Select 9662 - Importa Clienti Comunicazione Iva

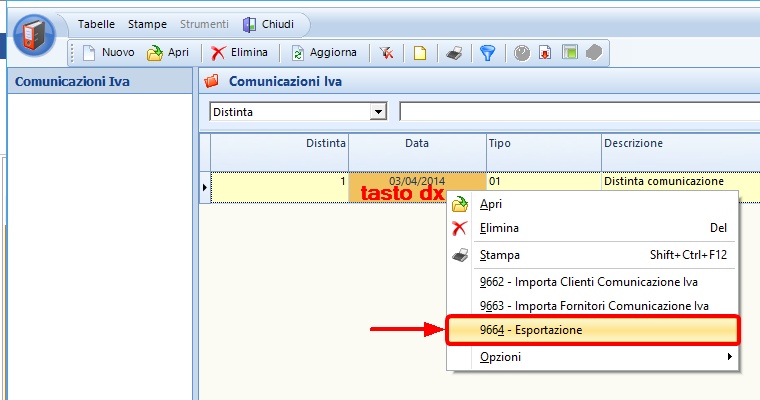592,282
